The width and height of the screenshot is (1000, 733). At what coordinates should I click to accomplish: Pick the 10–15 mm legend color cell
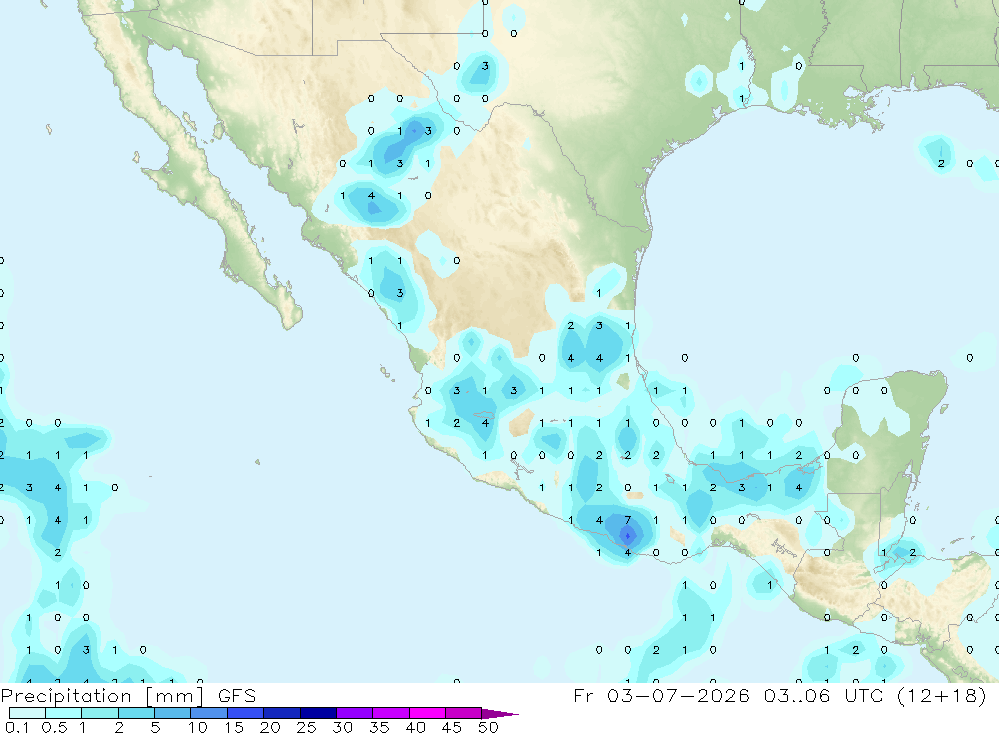[x=209, y=713]
